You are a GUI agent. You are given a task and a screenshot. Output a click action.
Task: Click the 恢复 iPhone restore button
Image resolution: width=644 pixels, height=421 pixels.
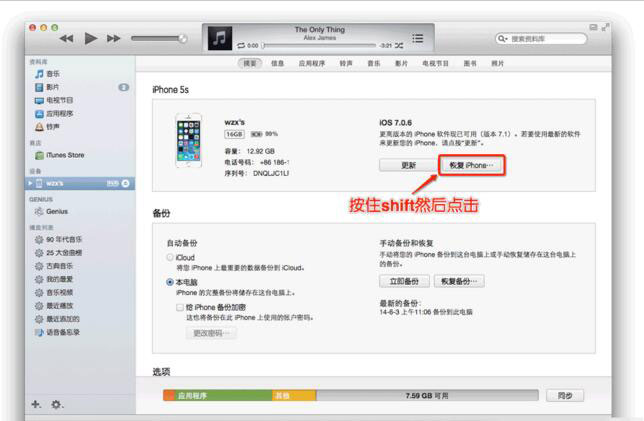(472, 165)
